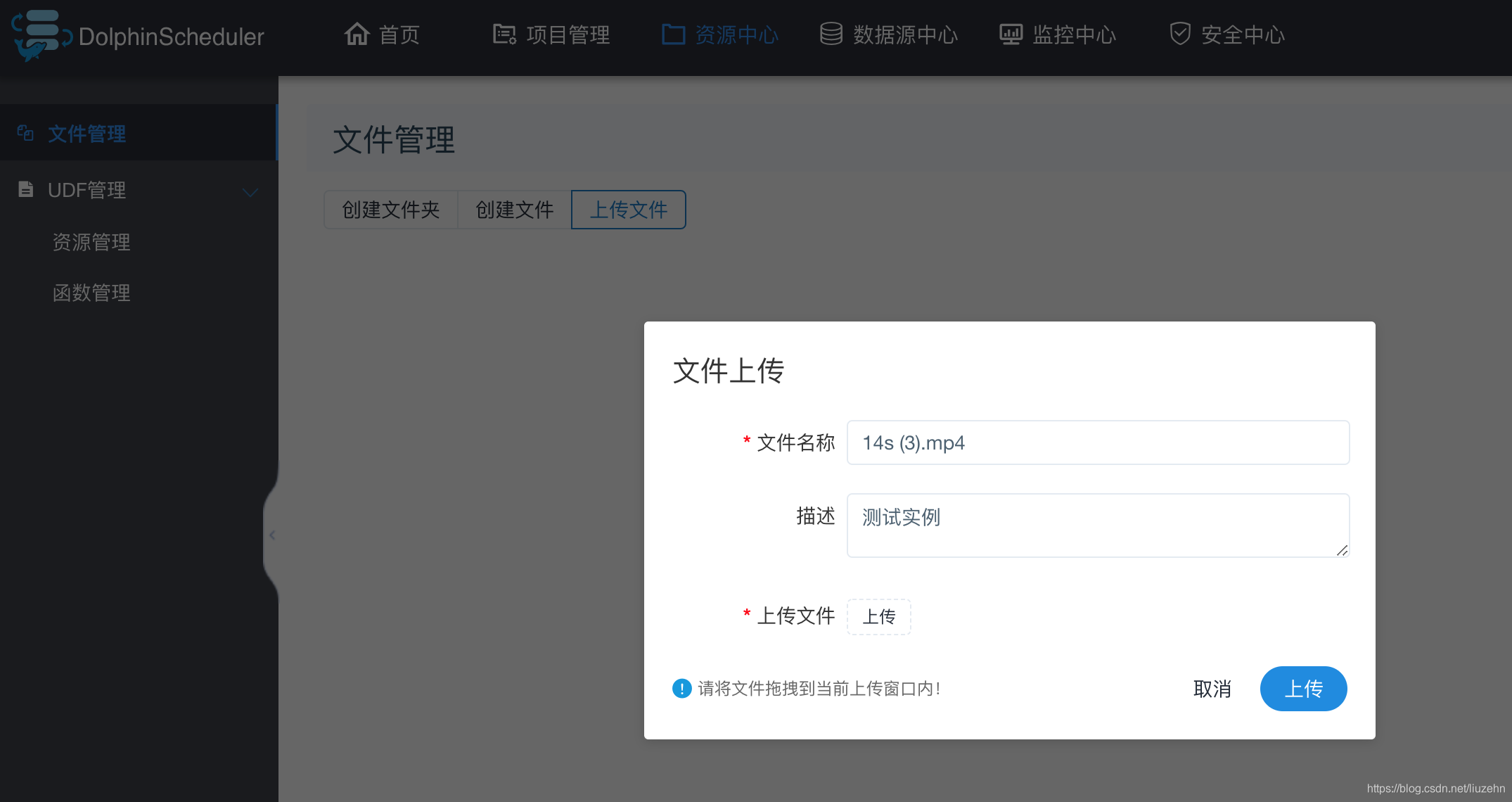Focus the 文件名称 input field
1512x802 pixels.
(1097, 443)
